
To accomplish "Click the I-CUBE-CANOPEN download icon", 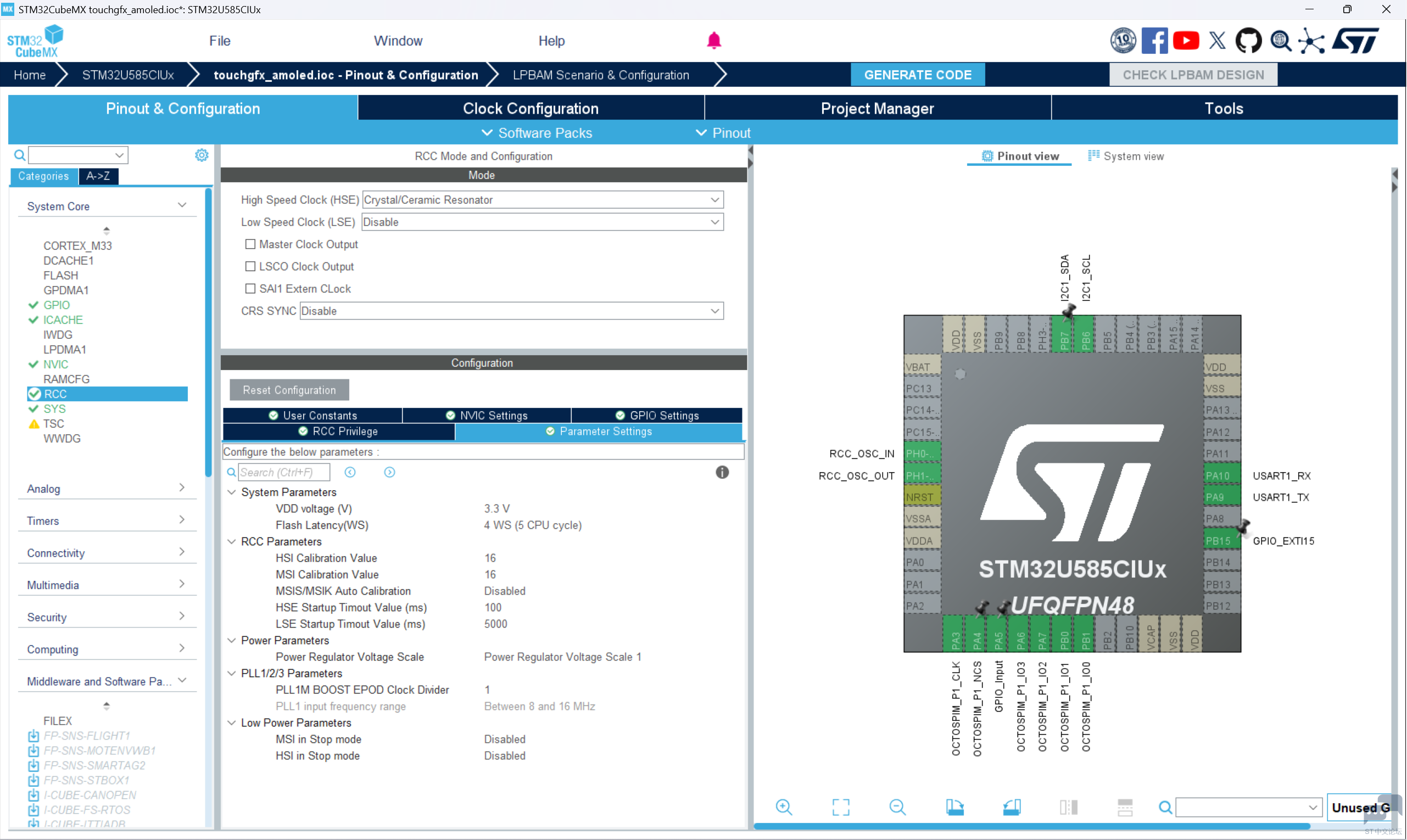I will click(33, 796).
